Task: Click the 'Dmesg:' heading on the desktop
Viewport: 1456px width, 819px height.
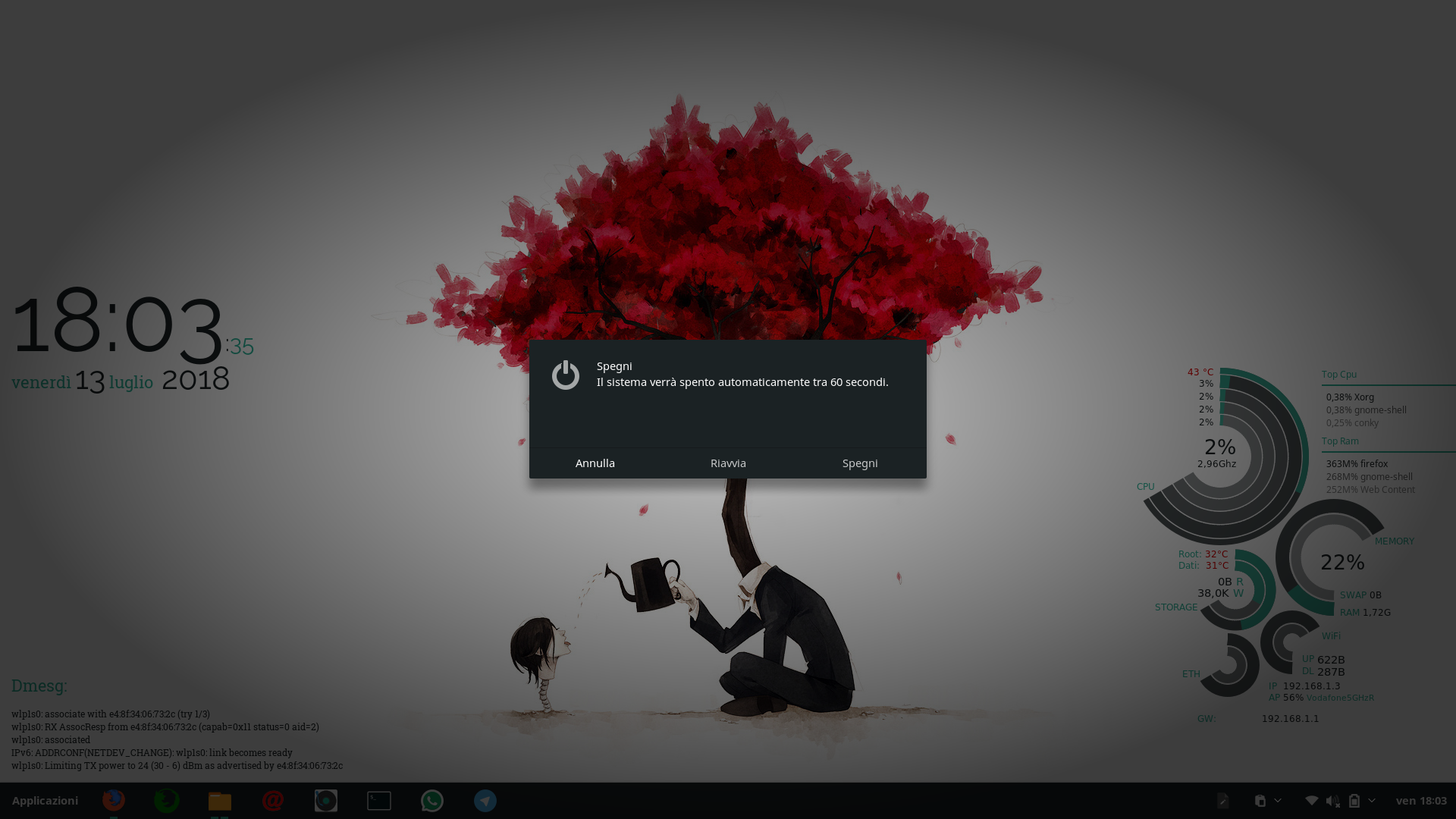Action: pos(39,686)
